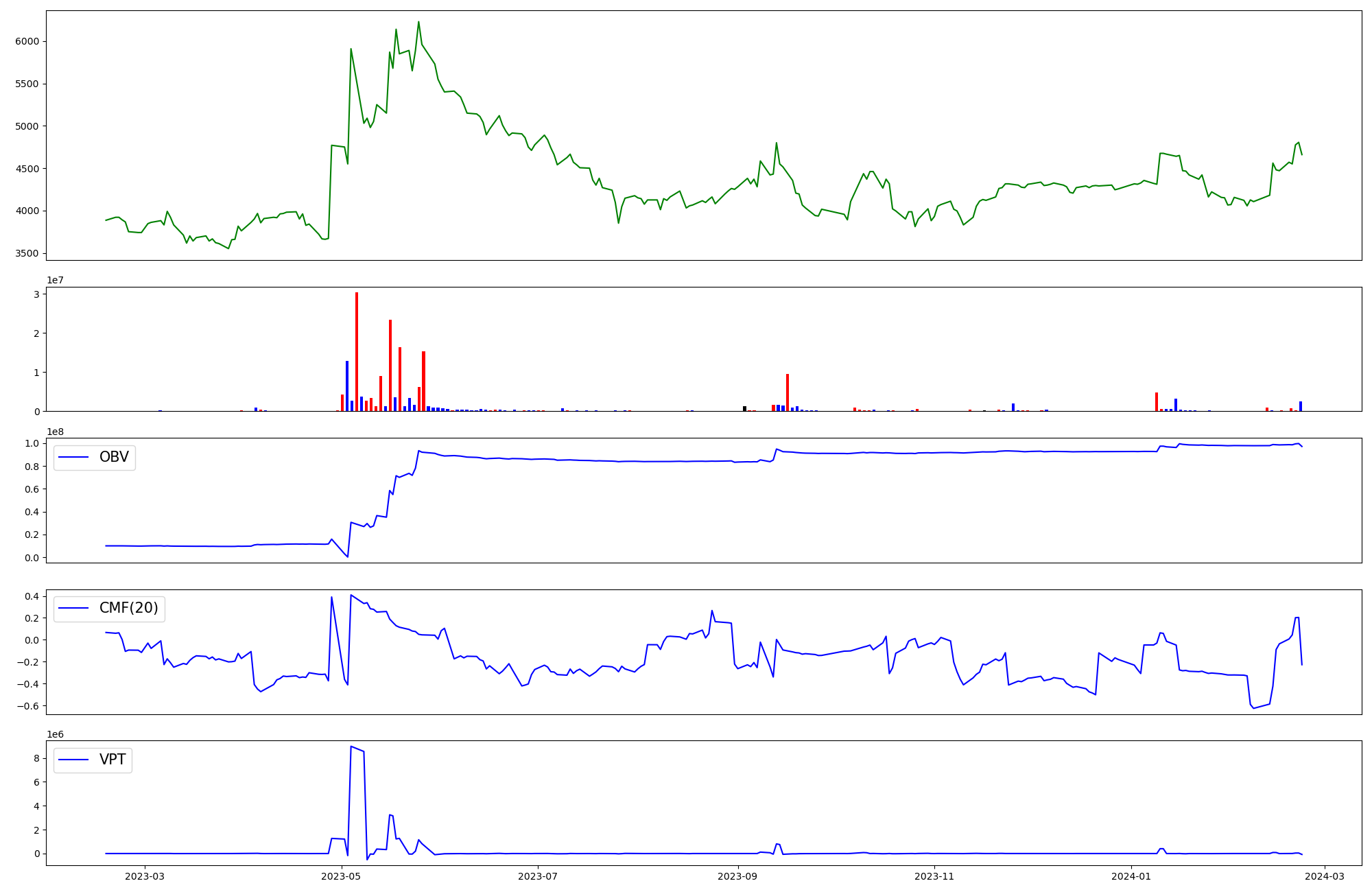Click the black volume bar near 2023-09
Screen dimensions: 1372x892
point(744,408)
